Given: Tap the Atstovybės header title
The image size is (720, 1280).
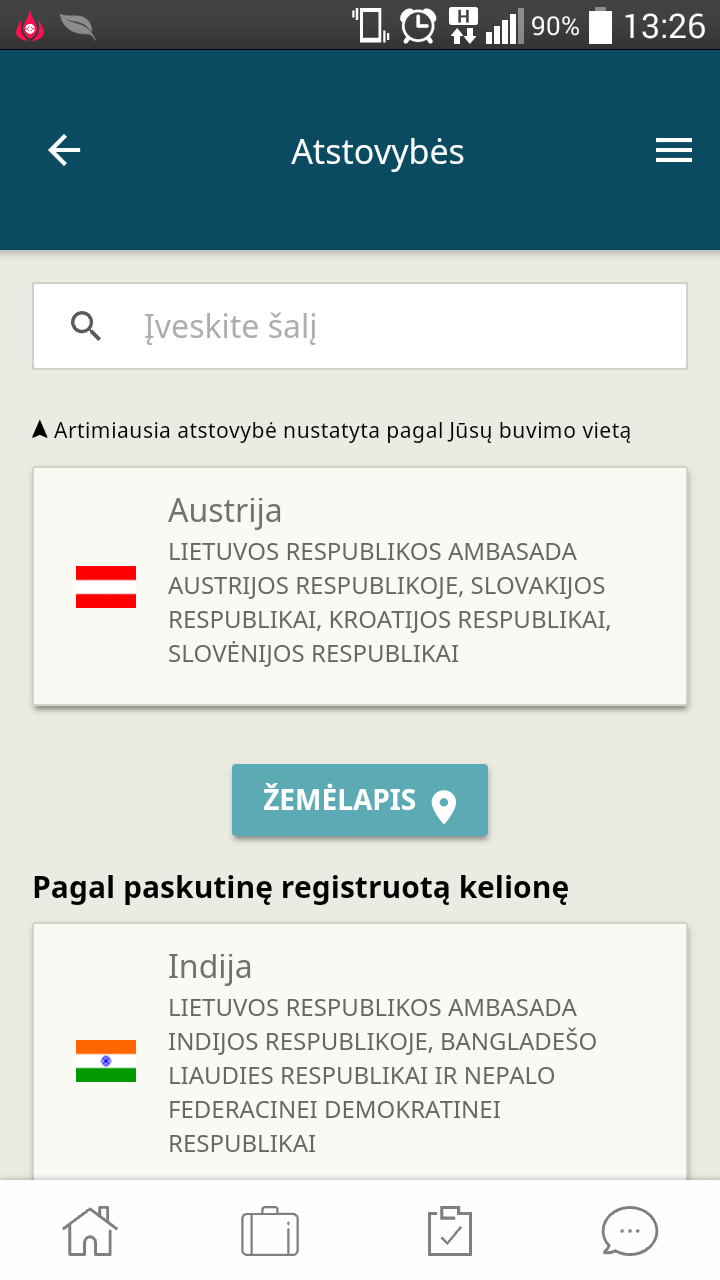Looking at the screenshot, I should pyautogui.click(x=378, y=152).
